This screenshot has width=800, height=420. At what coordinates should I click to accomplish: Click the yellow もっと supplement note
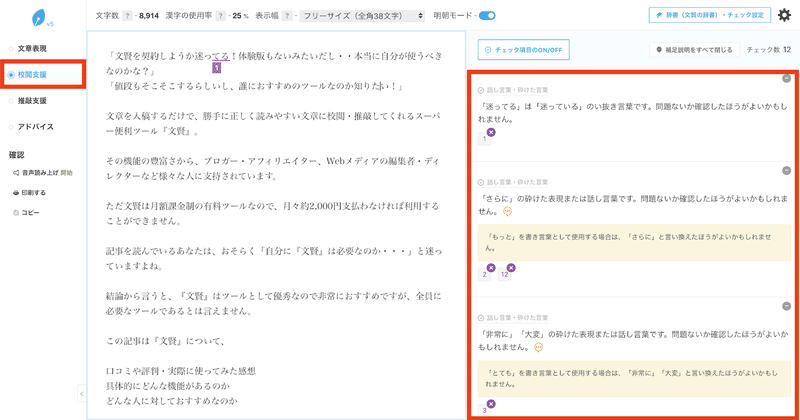(x=634, y=242)
